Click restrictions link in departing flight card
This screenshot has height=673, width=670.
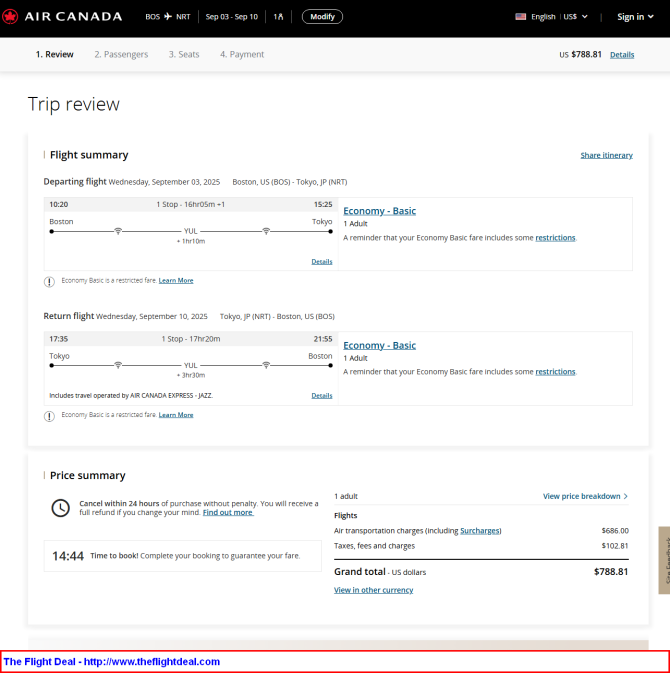[555, 238]
